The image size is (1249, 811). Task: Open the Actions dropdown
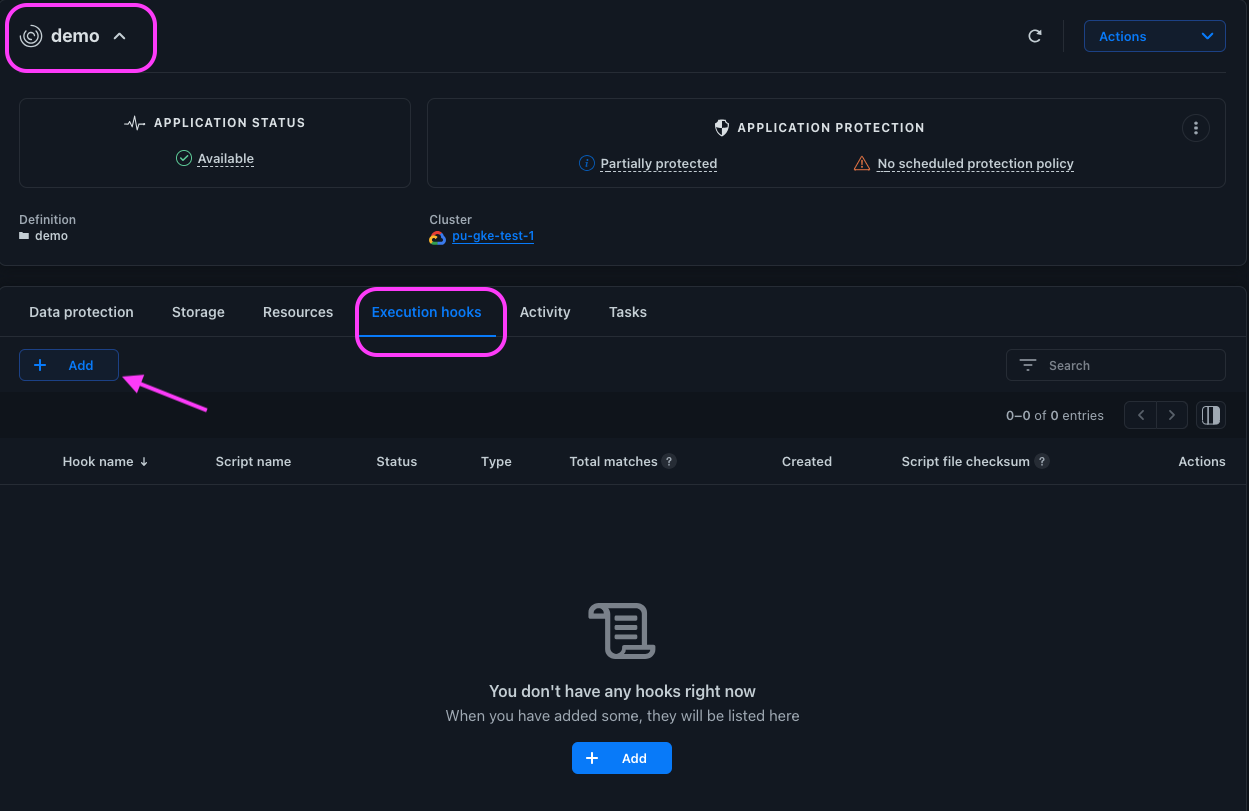(x=1154, y=35)
